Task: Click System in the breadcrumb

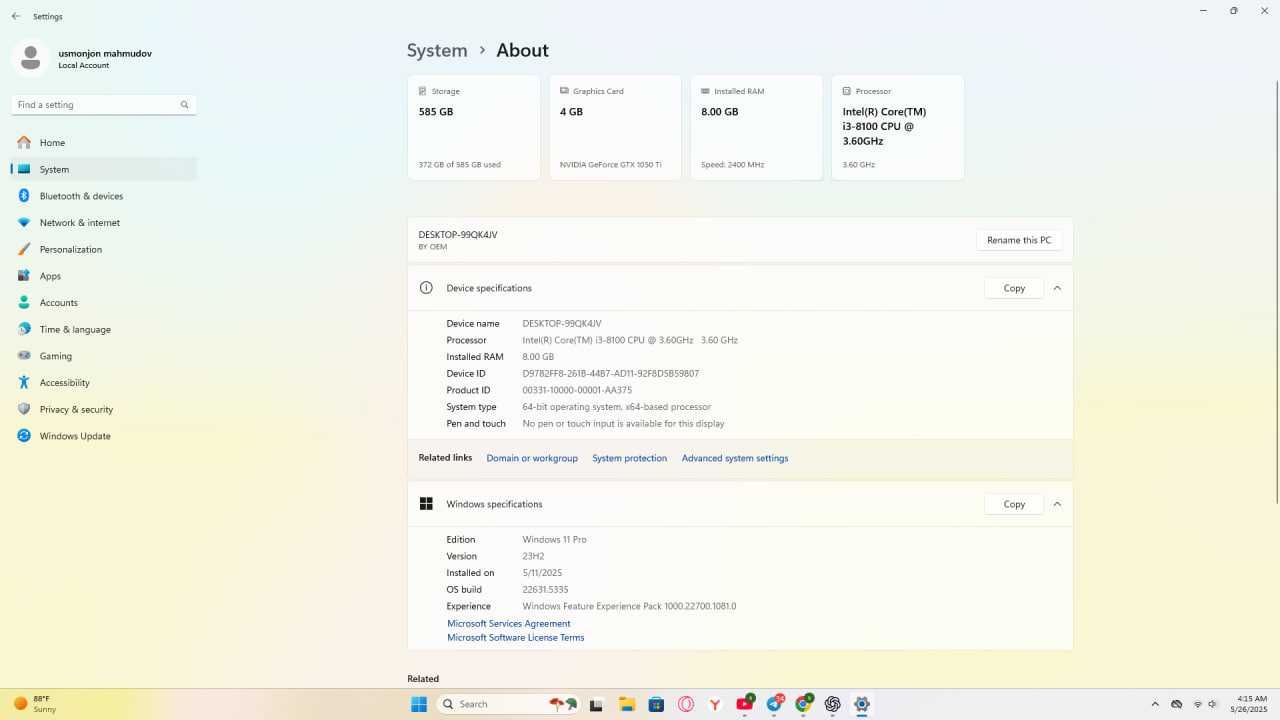Action: (437, 50)
